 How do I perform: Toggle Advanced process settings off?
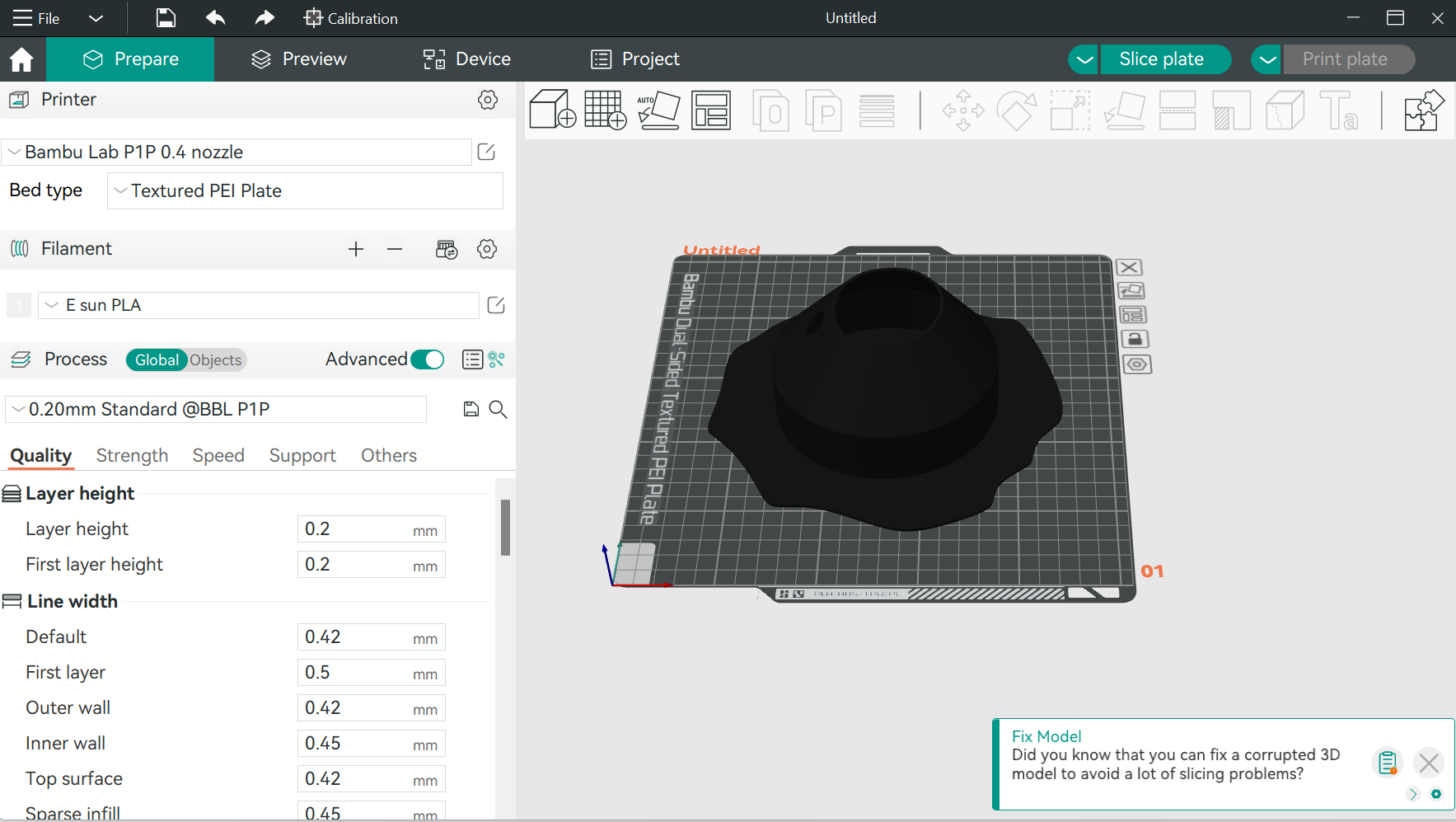pos(428,359)
